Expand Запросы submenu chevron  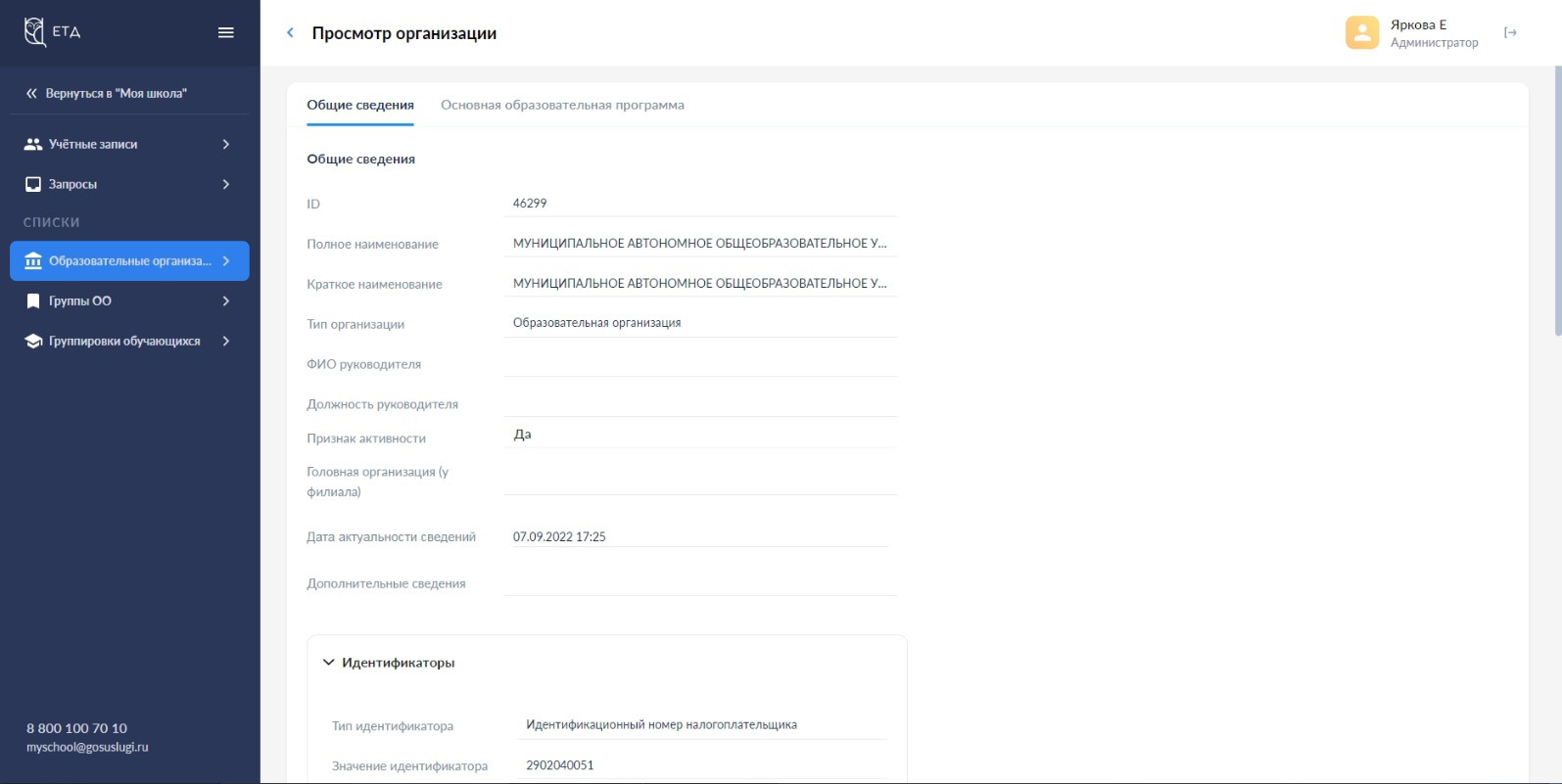(226, 184)
